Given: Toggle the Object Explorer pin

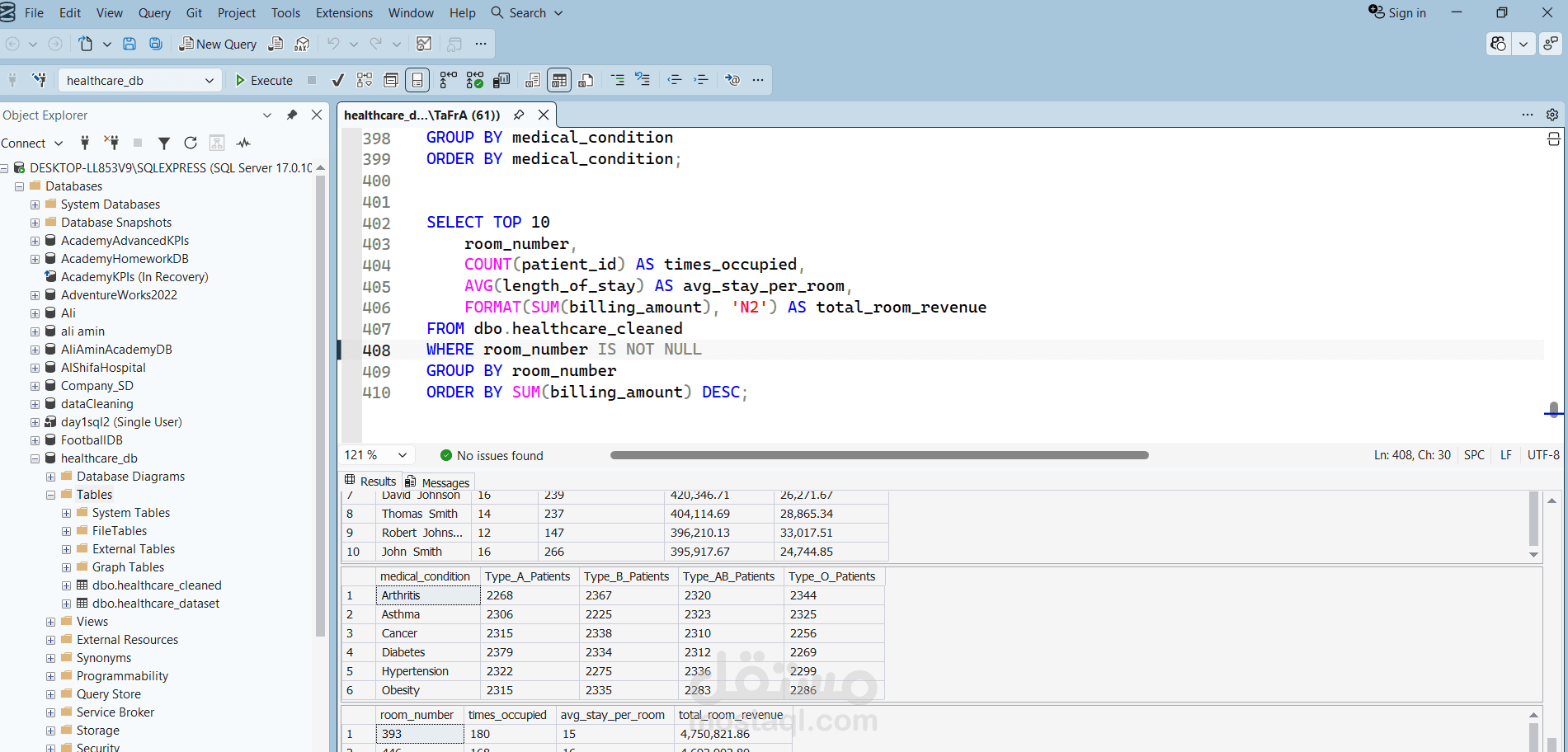Looking at the screenshot, I should pyautogui.click(x=291, y=115).
